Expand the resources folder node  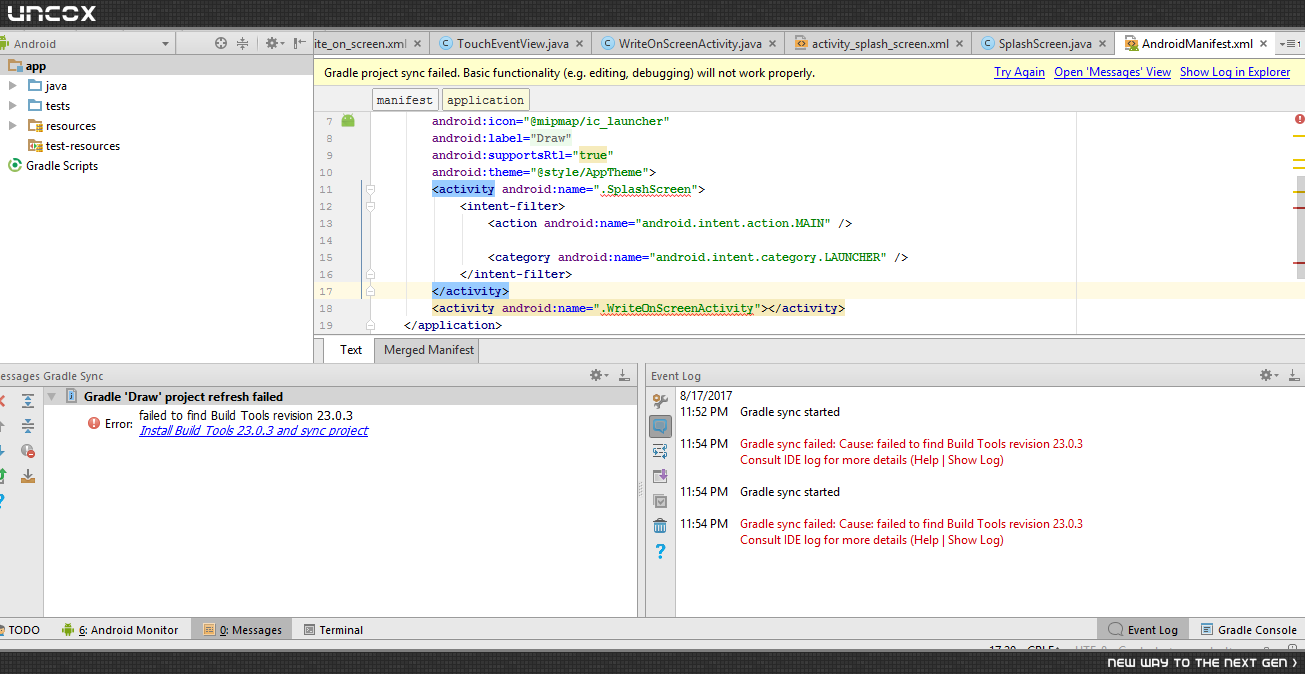(x=13, y=126)
